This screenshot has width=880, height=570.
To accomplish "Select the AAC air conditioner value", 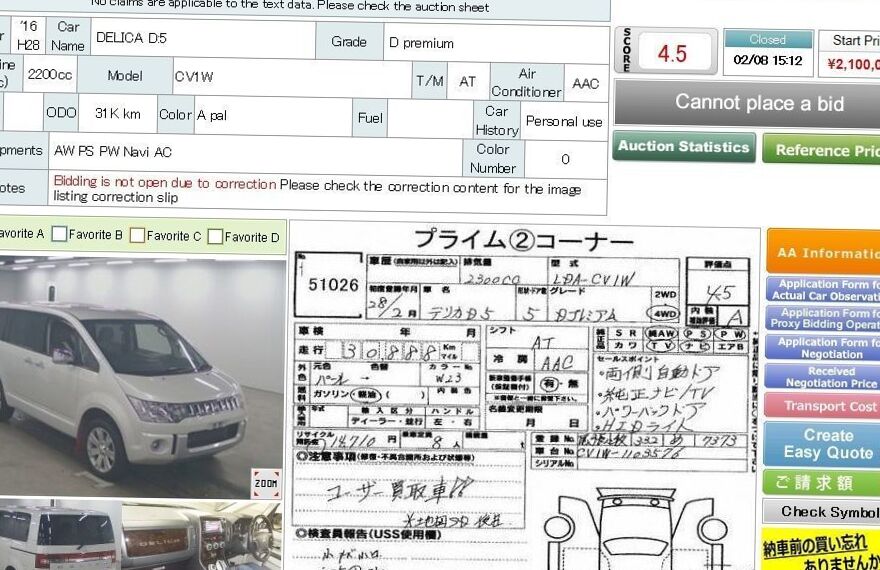I will pyautogui.click(x=585, y=84).
